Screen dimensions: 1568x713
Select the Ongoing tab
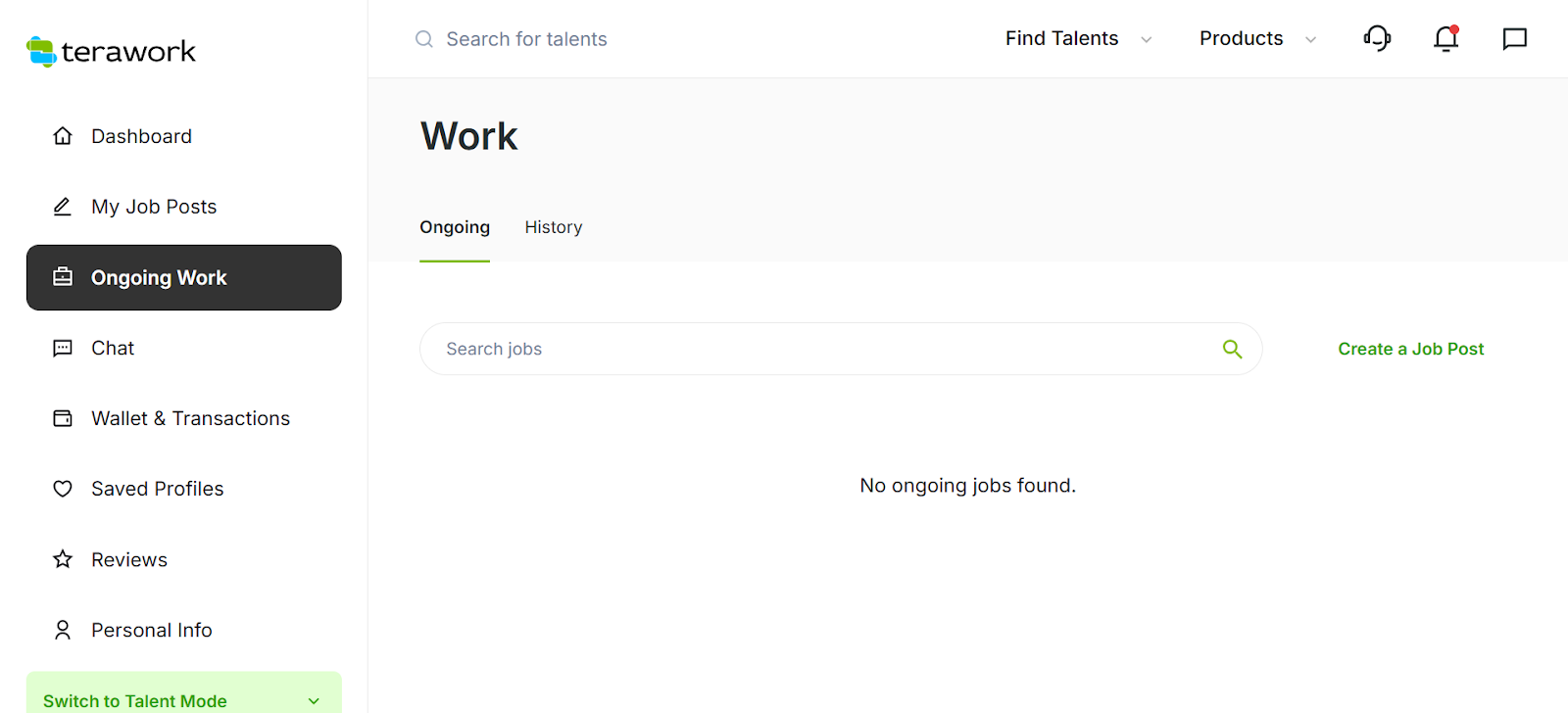click(x=455, y=227)
